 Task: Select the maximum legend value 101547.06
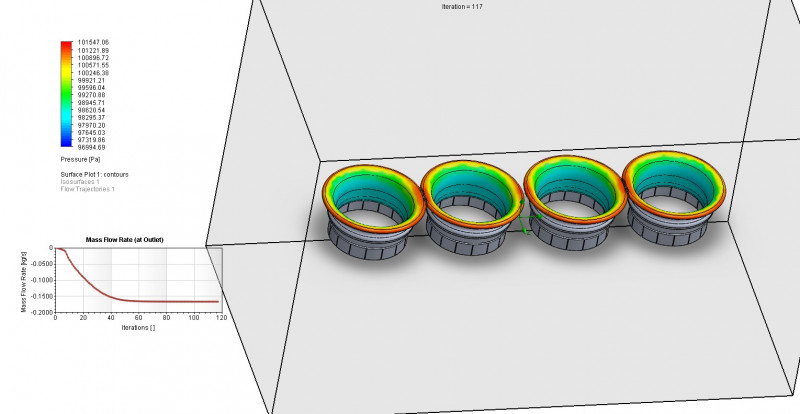(93, 42)
